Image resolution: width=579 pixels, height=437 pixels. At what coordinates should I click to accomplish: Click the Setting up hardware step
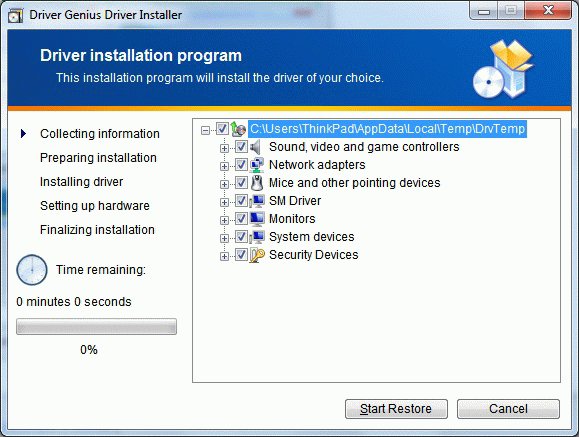click(95, 206)
